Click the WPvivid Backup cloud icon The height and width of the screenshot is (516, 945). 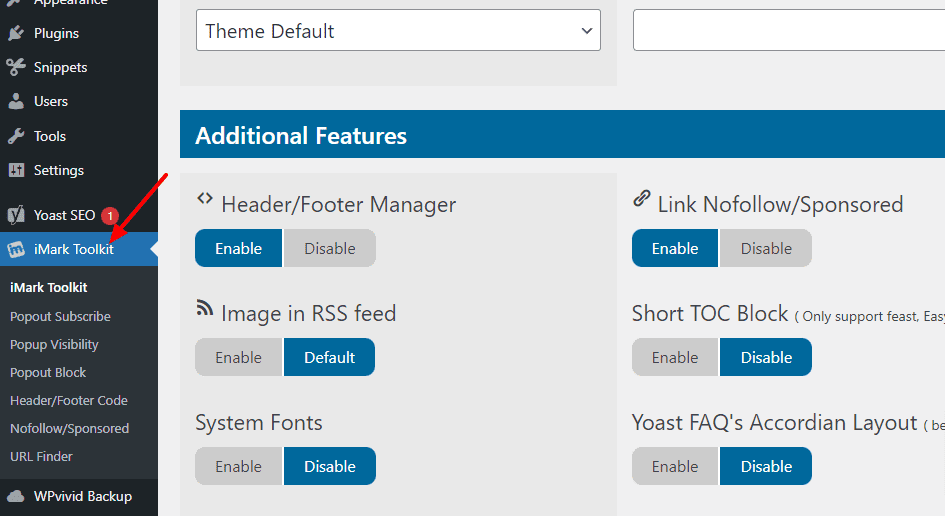[x=16, y=496]
